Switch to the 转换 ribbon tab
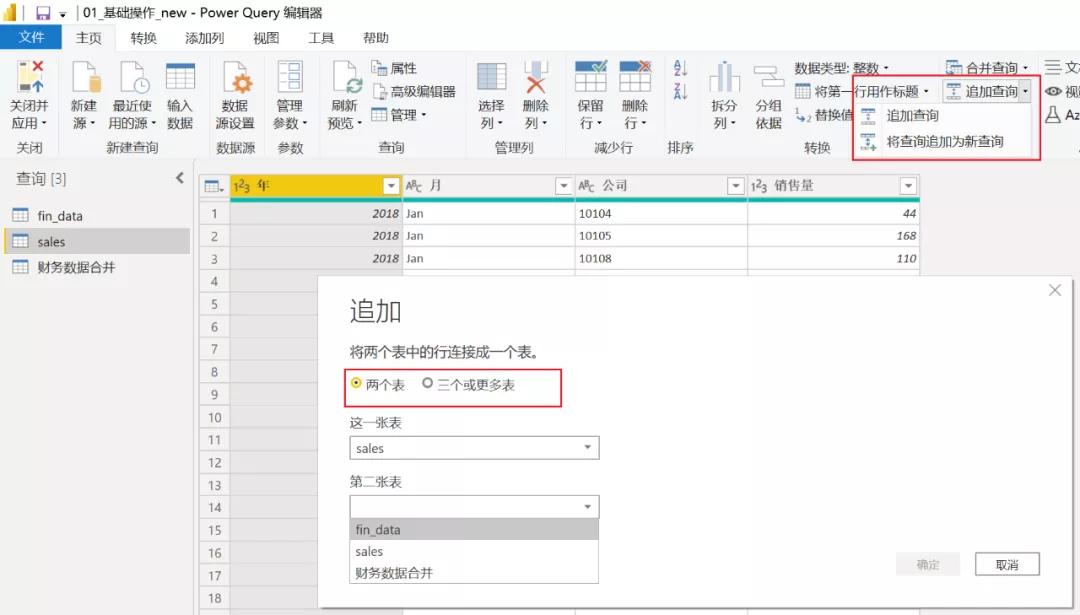Viewport: 1080px width, 615px height. coord(143,38)
